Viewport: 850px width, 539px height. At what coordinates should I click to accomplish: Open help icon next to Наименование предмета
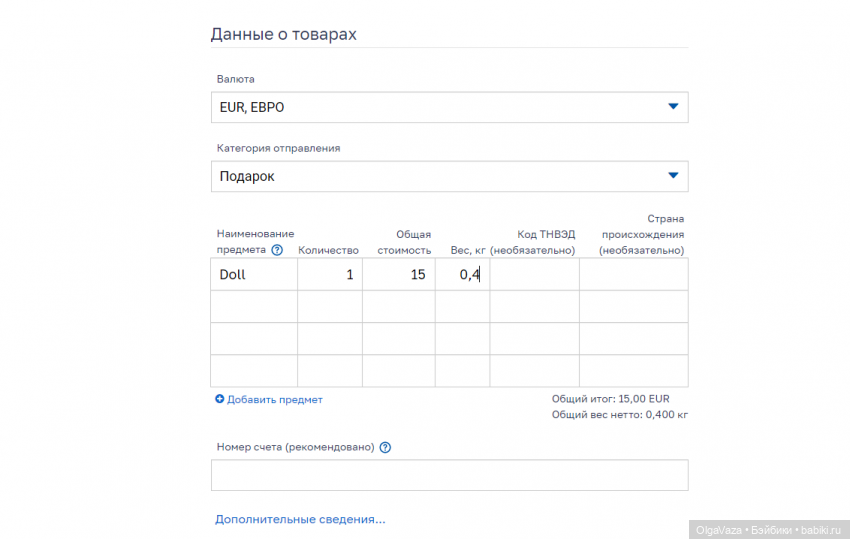[277, 250]
